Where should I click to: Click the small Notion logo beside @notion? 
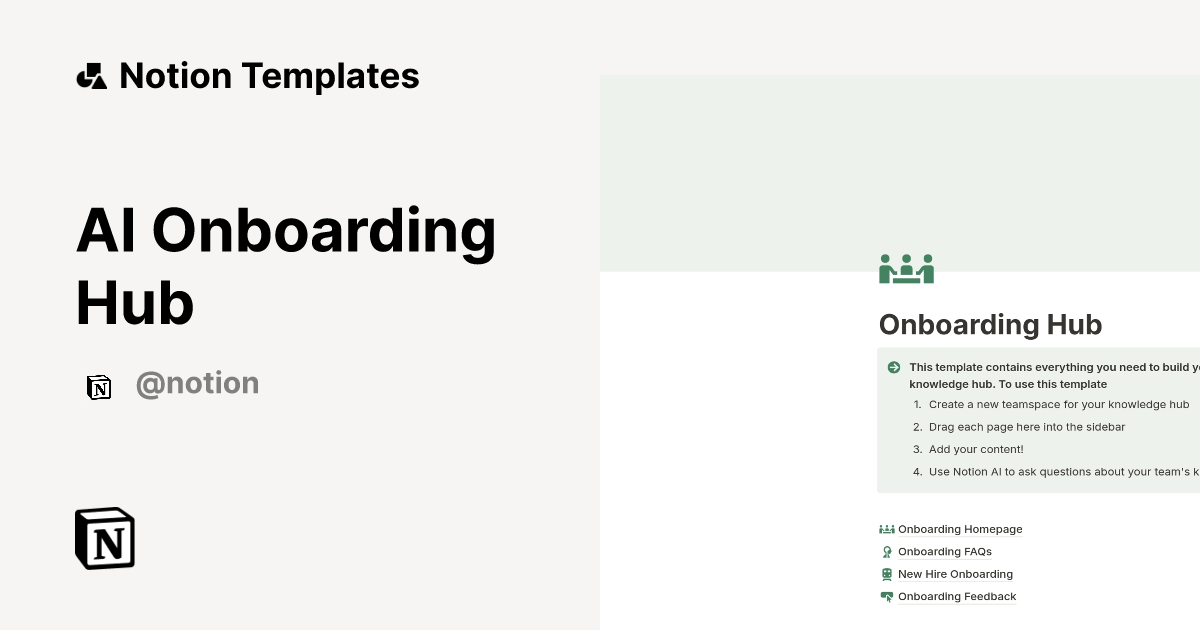[99, 386]
